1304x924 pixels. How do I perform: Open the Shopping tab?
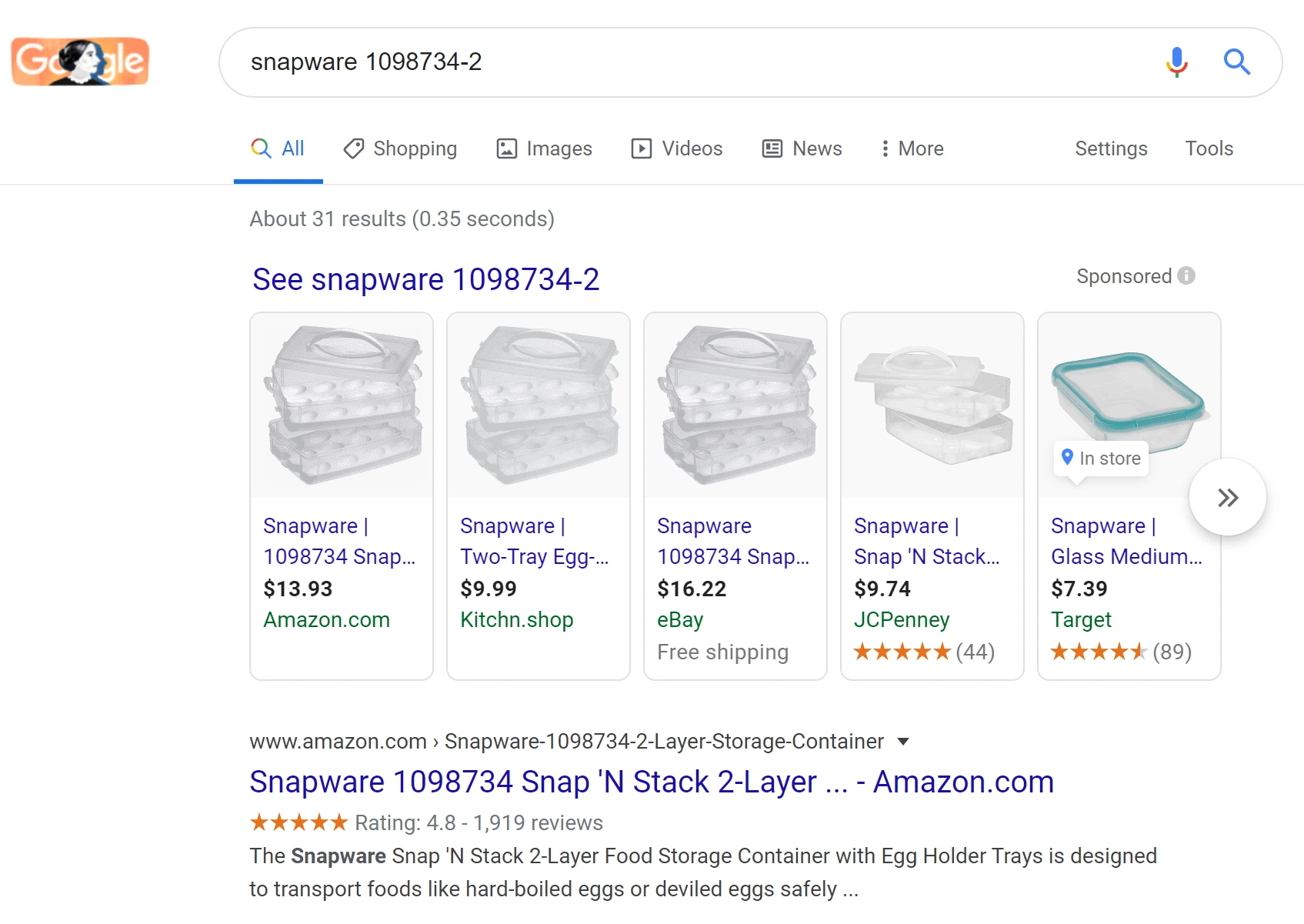(400, 148)
